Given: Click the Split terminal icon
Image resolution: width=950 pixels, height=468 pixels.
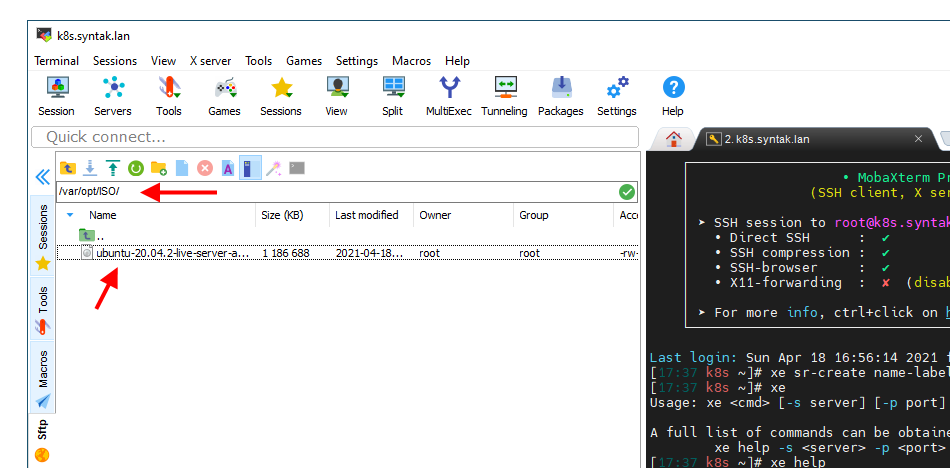Looking at the screenshot, I should [x=393, y=96].
